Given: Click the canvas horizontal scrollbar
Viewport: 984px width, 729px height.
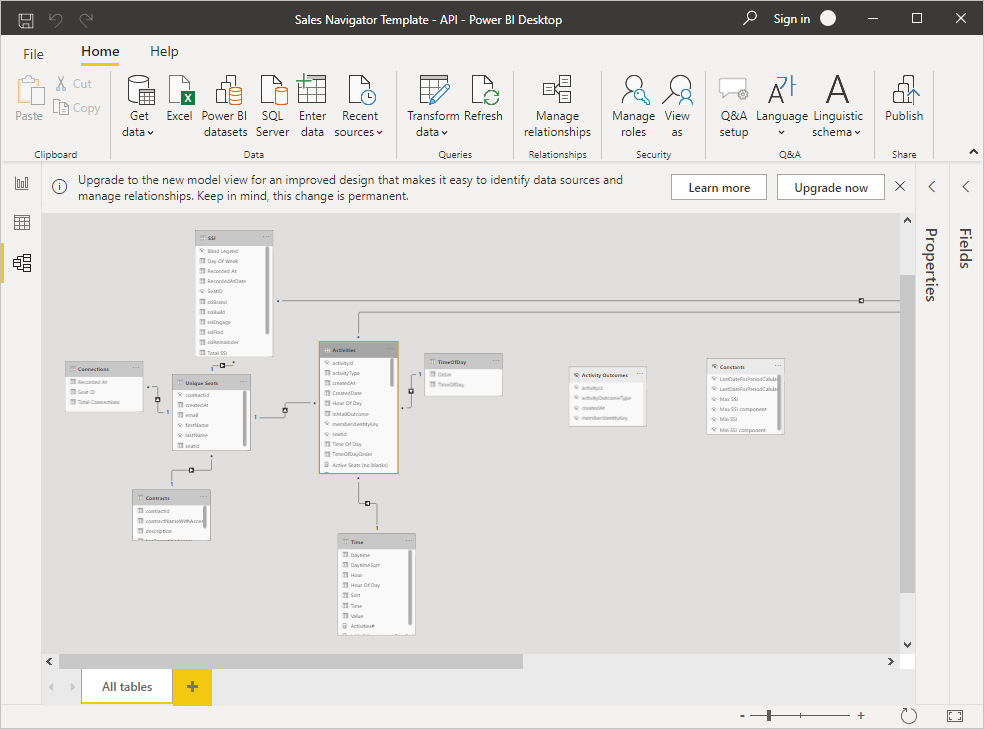Looking at the screenshot, I should pyautogui.click(x=291, y=661).
